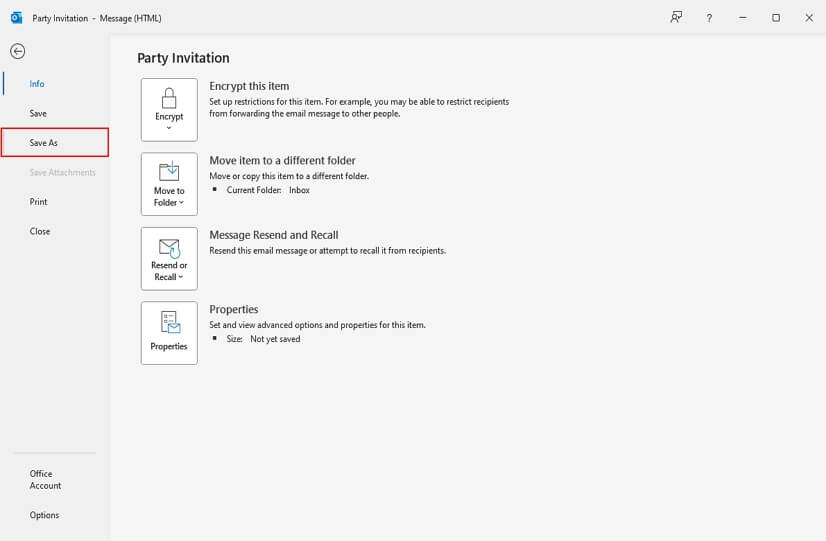Click Save in the backstage menu

38,113
